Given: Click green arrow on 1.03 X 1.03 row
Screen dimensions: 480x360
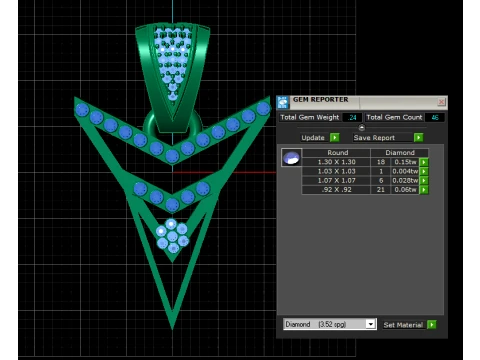Looking at the screenshot, I should pyautogui.click(x=424, y=171).
